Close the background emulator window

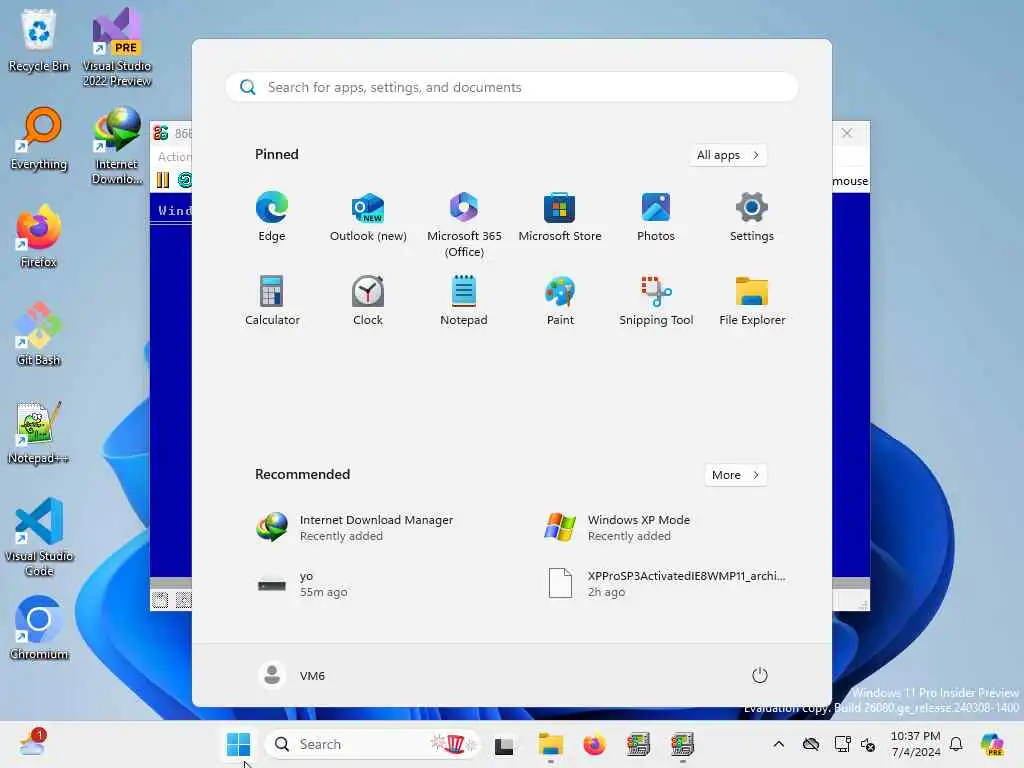[847, 133]
